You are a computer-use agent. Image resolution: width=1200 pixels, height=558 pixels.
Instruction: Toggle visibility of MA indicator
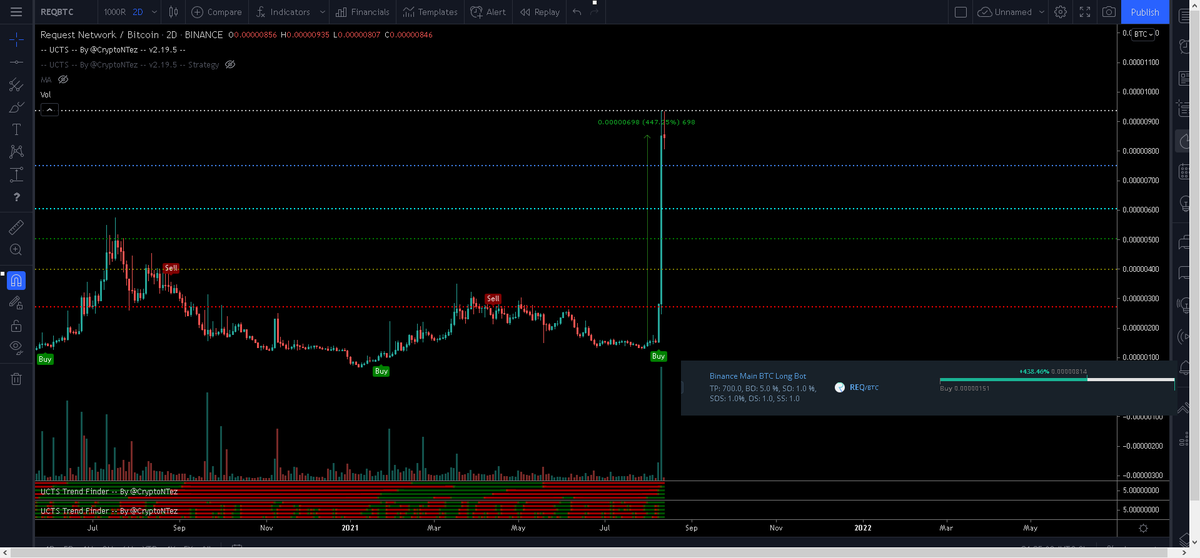(62, 79)
